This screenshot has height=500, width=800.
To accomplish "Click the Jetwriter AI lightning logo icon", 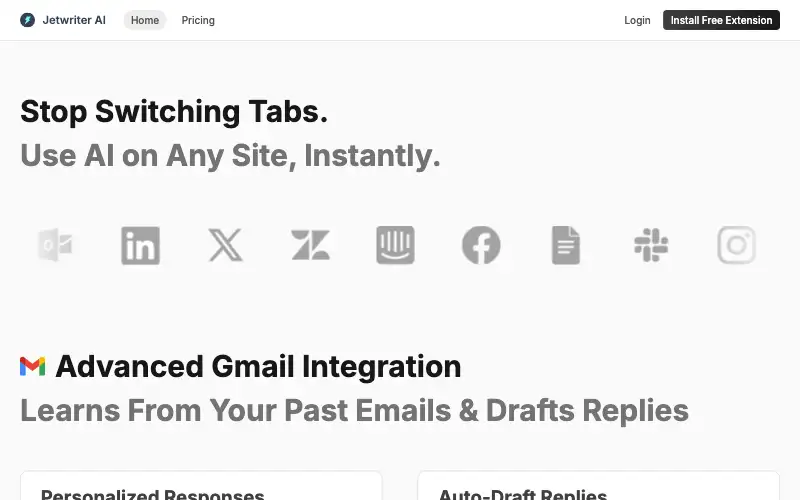I will click(x=28, y=20).
